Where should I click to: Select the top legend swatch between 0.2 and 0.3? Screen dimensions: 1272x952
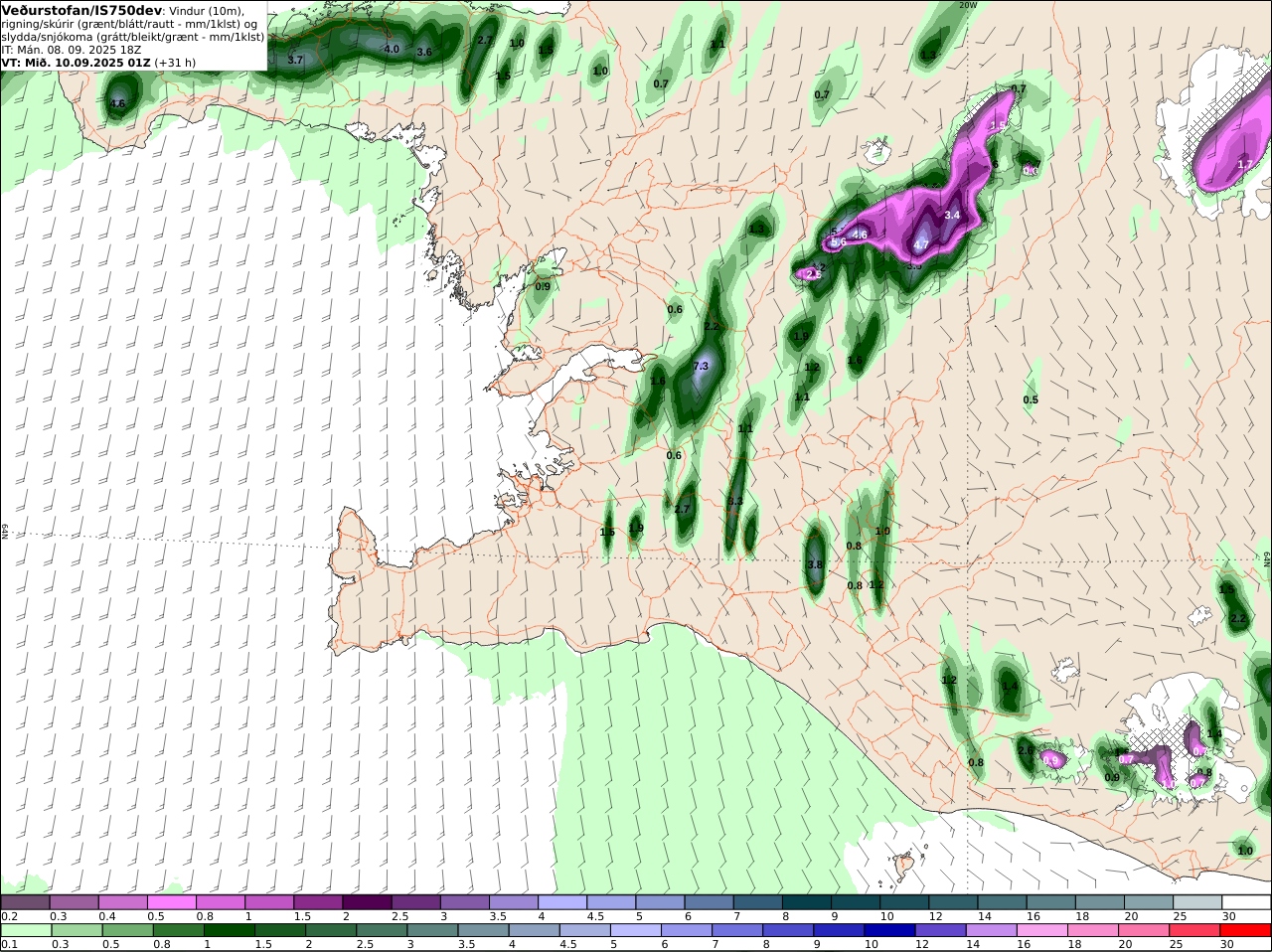26,902
